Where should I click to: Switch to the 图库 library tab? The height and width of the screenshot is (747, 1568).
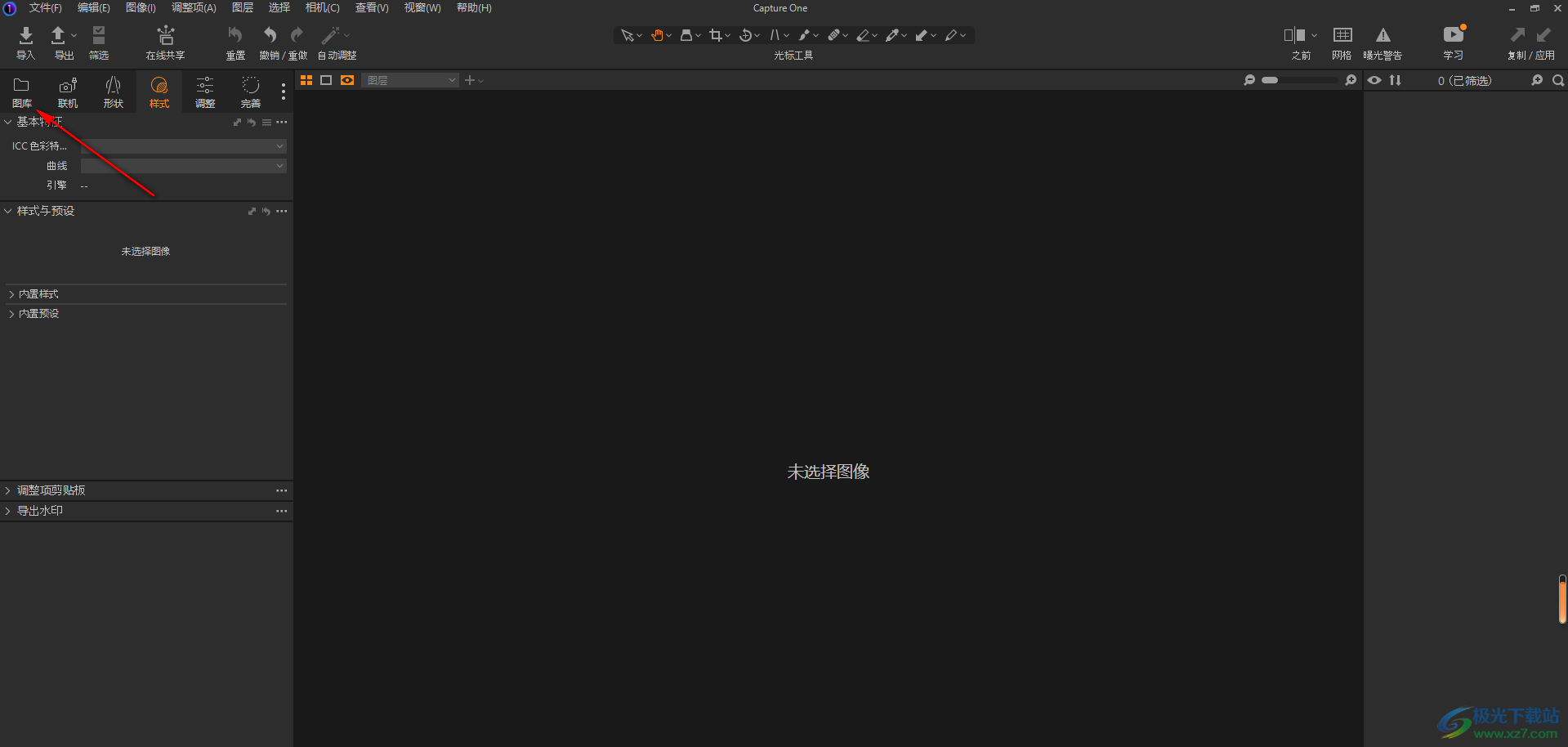point(22,92)
